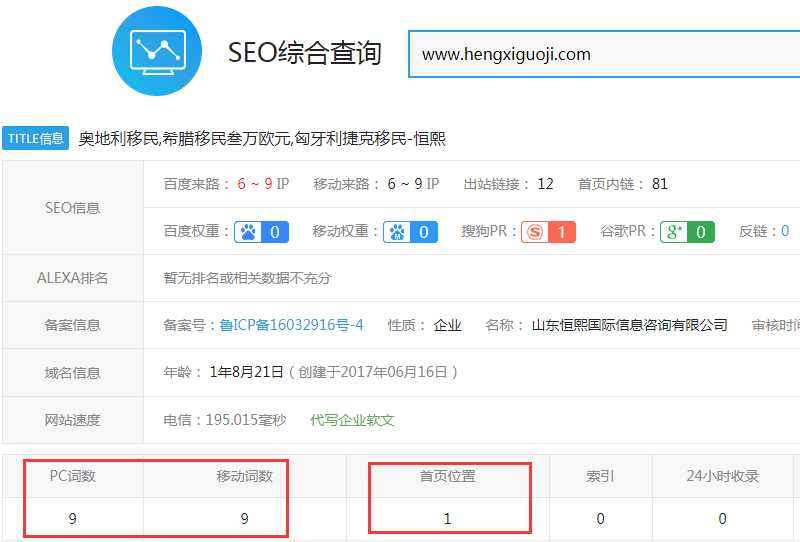Screen dimensions: 800x542
Task: Click the 移动词数 value 9
Action: pos(244,519)
